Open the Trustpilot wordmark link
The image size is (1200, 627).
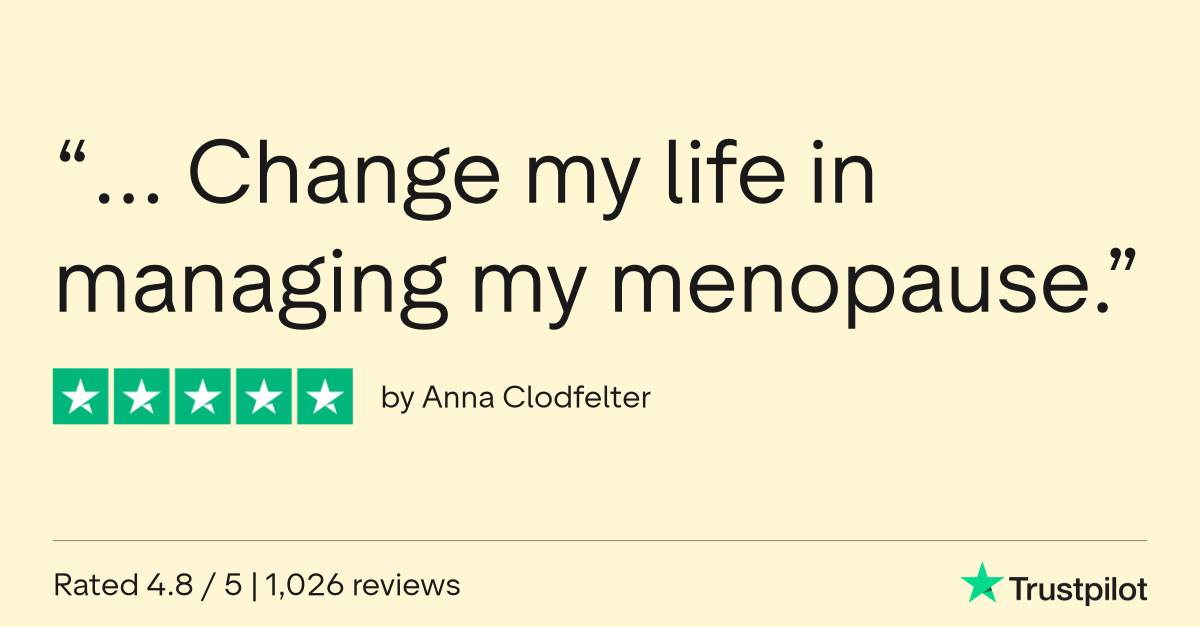pos(1078,589)
